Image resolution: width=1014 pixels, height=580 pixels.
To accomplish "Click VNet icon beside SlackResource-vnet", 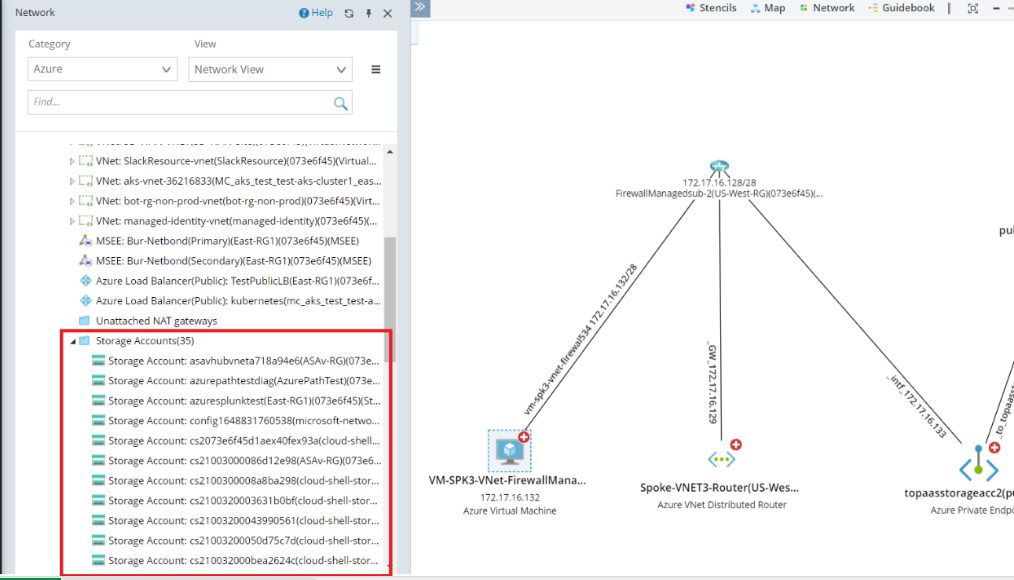I will (85, 161).
